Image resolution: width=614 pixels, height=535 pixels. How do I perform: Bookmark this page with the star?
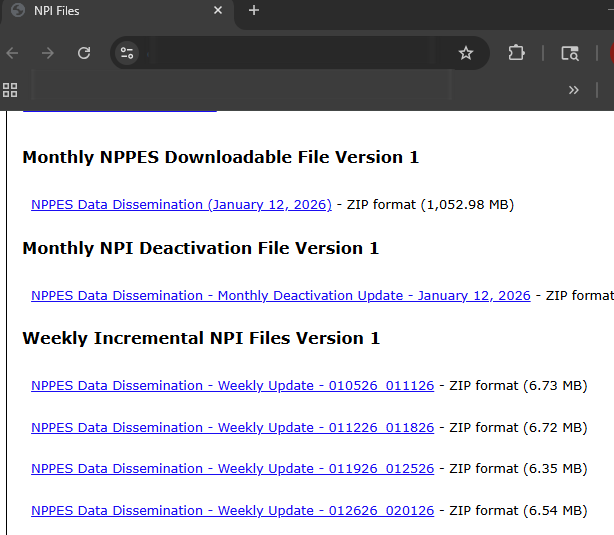466,53
